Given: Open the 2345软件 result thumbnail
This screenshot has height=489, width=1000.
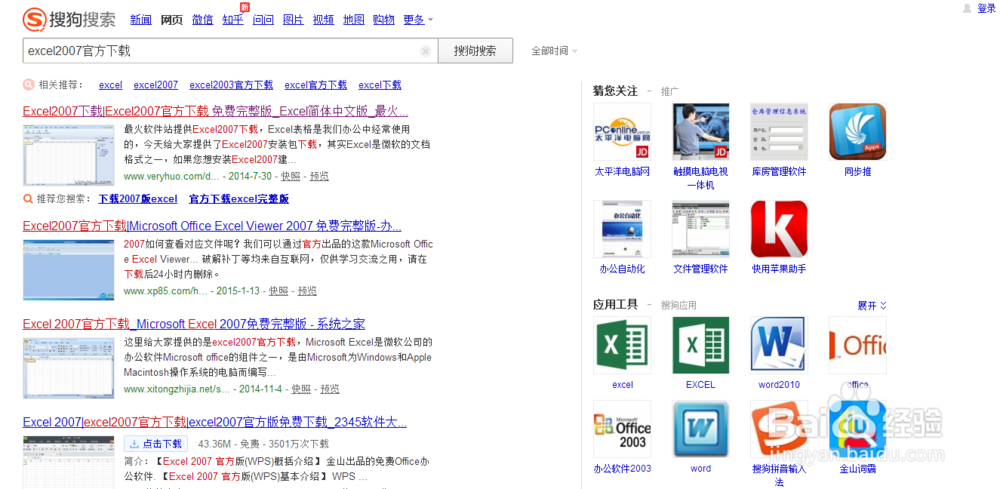Looking at the screenshot, I should click(69, 462).
